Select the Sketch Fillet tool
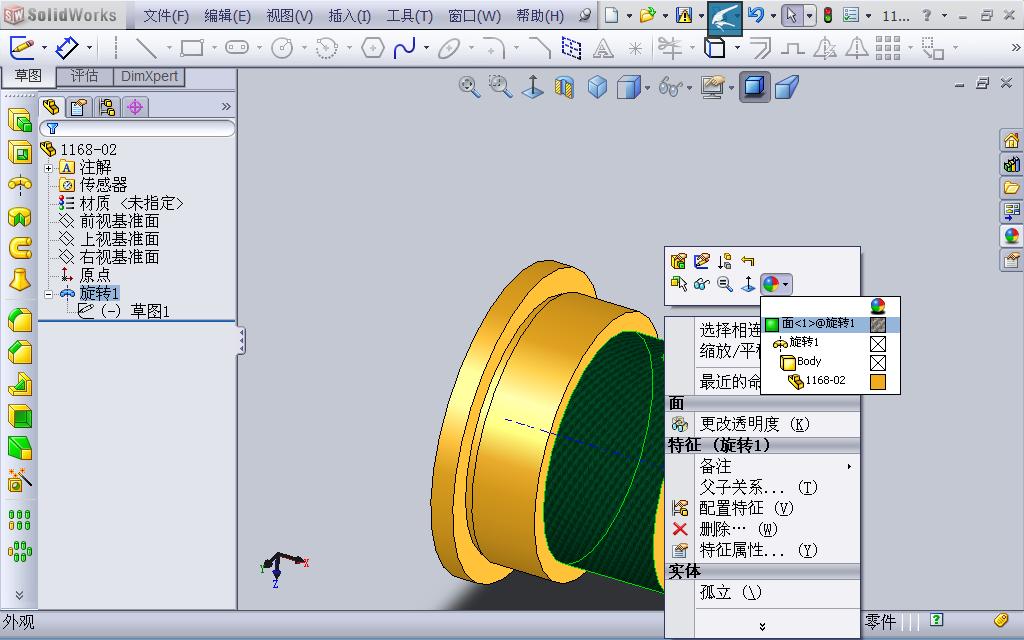The width and height of the screenshot is (1024, 640). [494, 48]
